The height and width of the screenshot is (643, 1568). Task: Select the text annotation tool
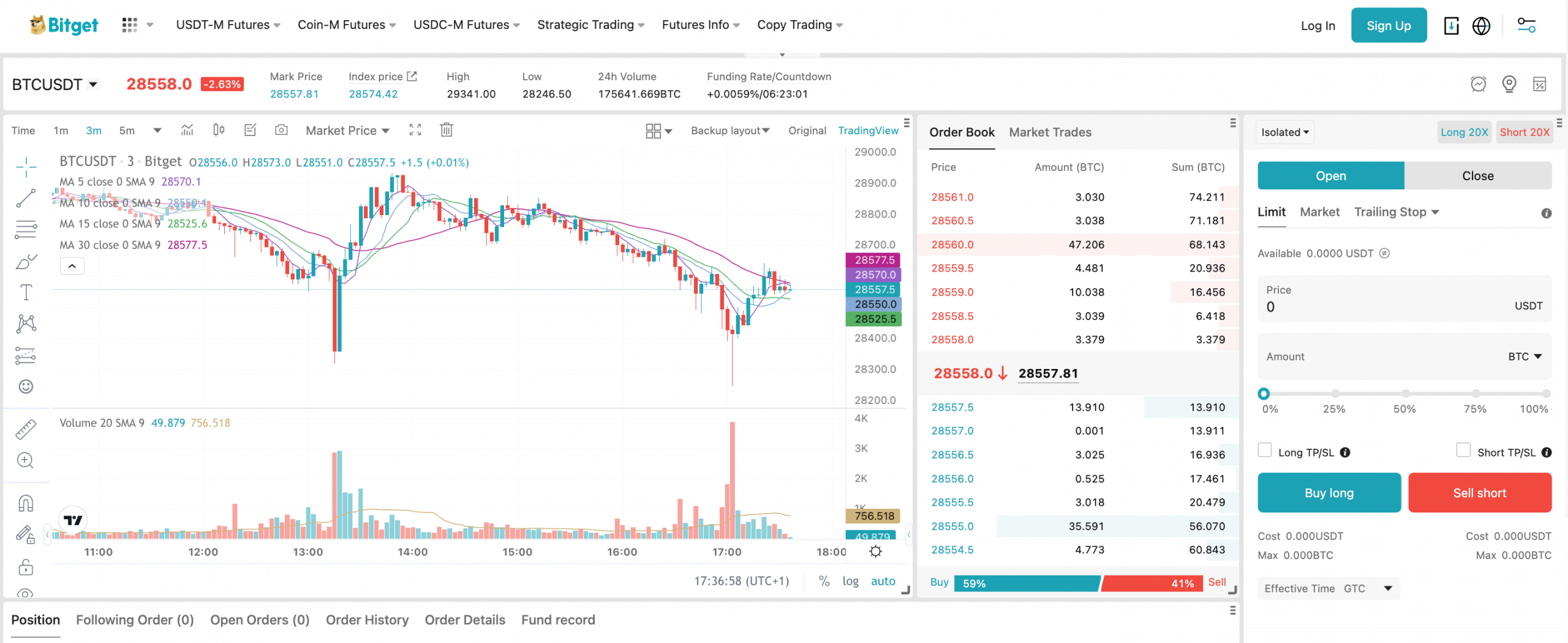coord(26,292)
